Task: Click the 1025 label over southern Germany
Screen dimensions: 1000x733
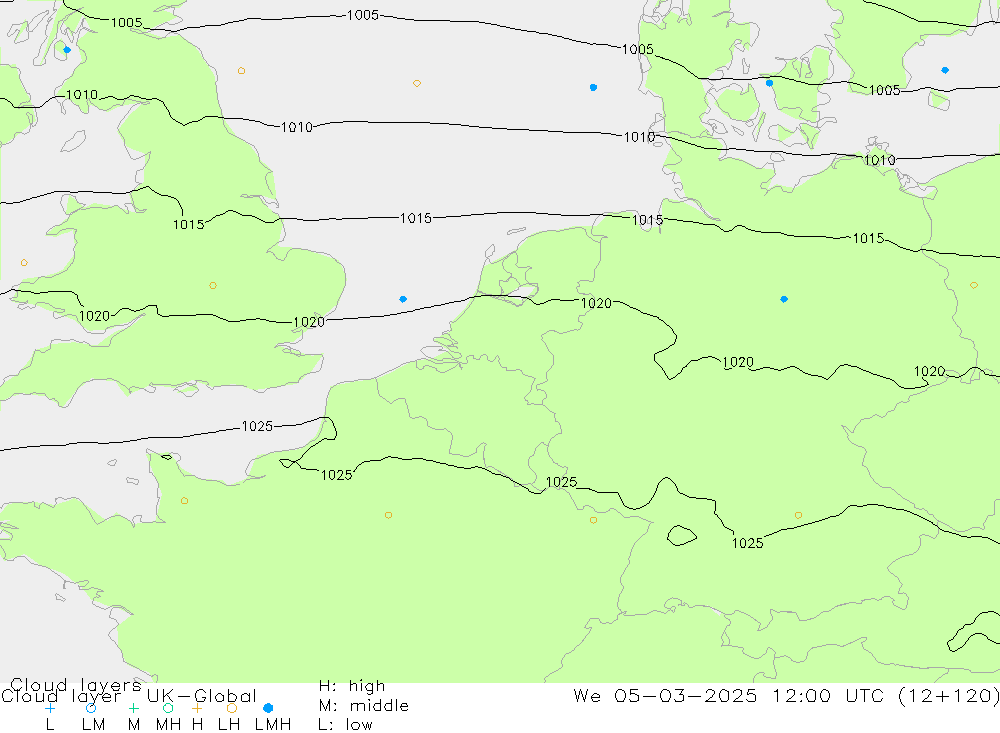Action: coord(747,543)
